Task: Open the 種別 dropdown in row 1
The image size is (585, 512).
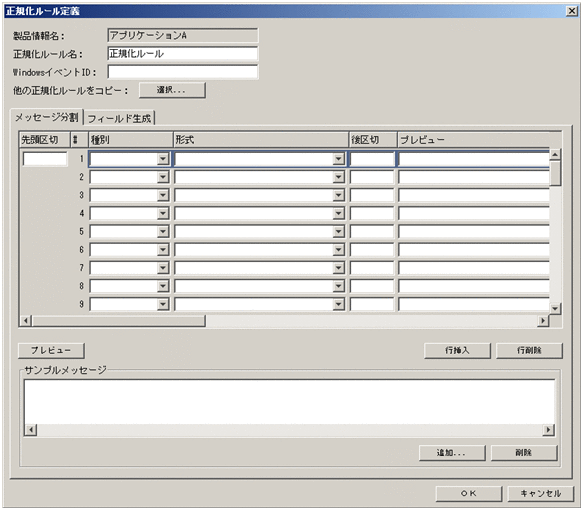Action: coord(163,159)
